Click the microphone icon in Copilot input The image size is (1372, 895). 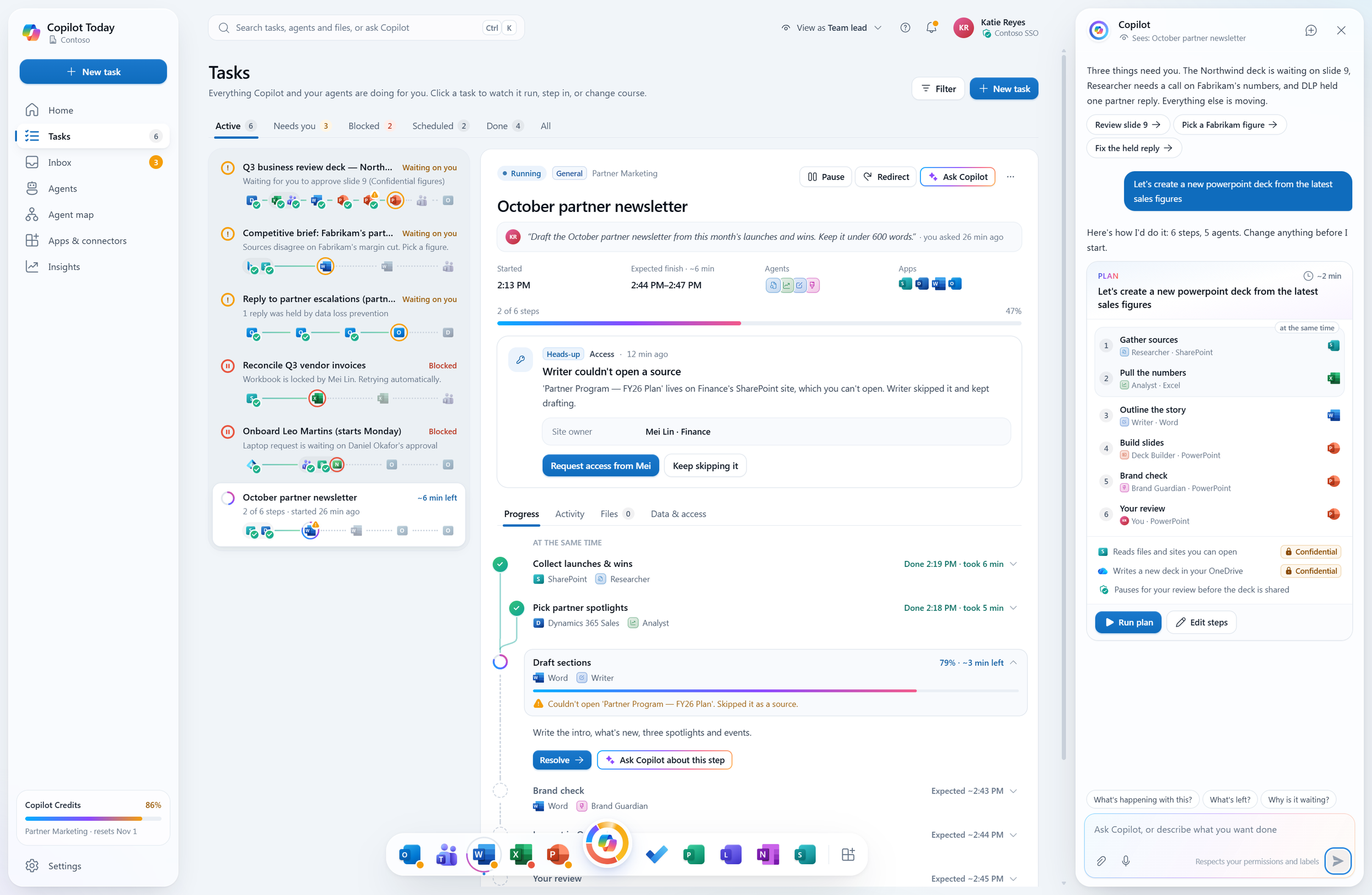[1125, 860]
